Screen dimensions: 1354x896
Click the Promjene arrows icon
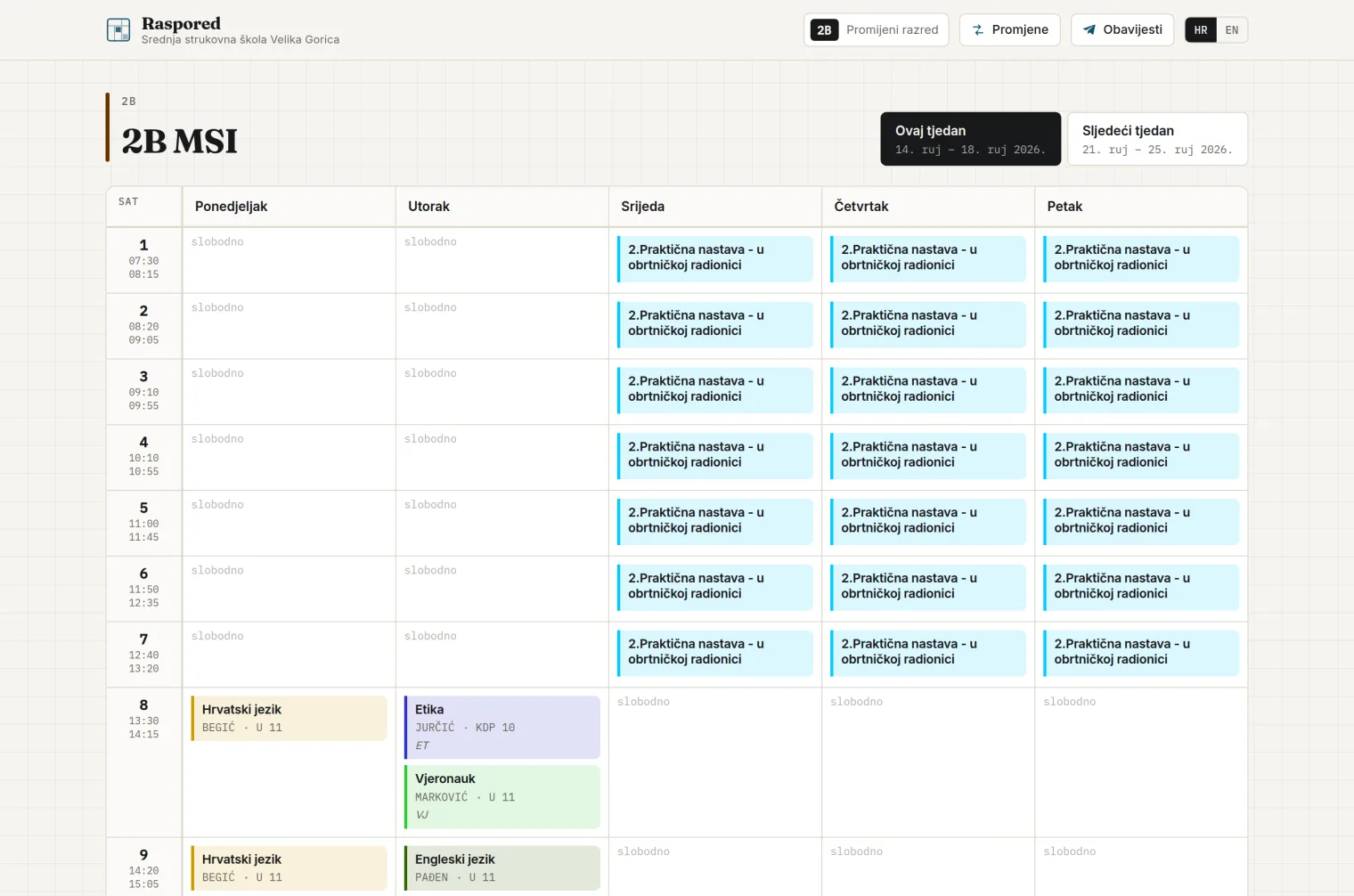coord(978,29)
